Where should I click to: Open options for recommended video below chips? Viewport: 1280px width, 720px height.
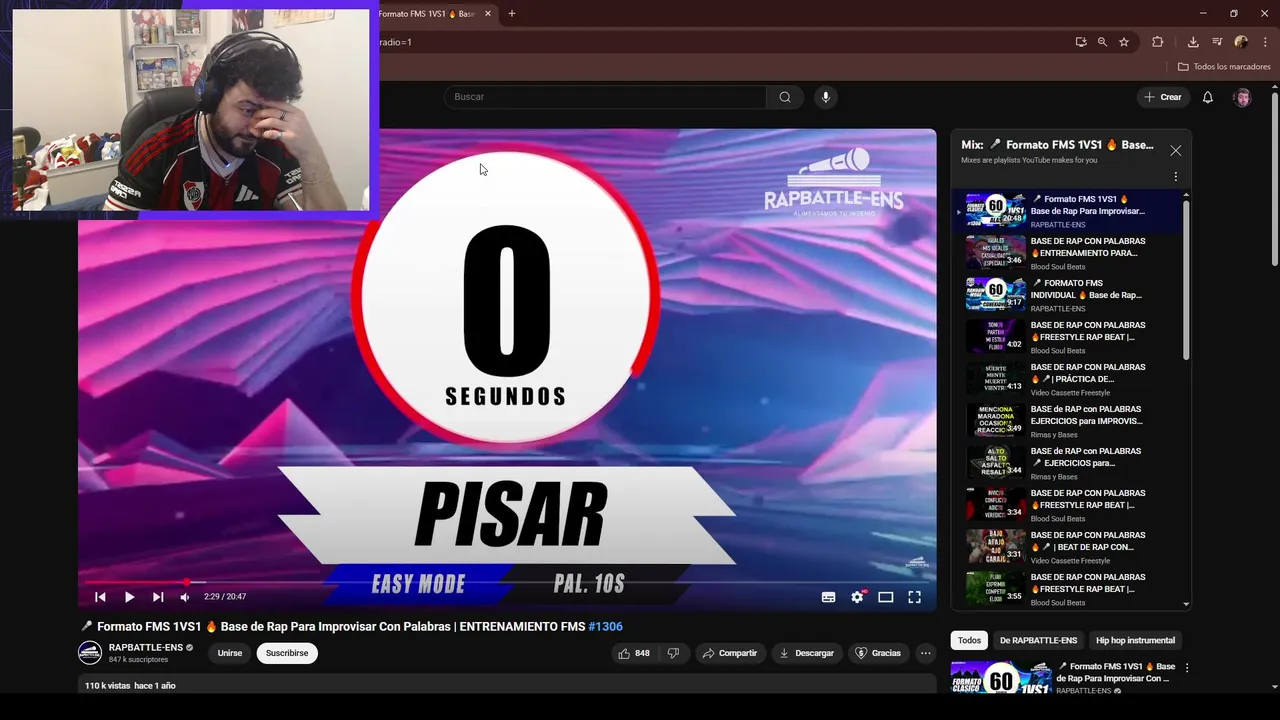click(x=1187, y=668)
